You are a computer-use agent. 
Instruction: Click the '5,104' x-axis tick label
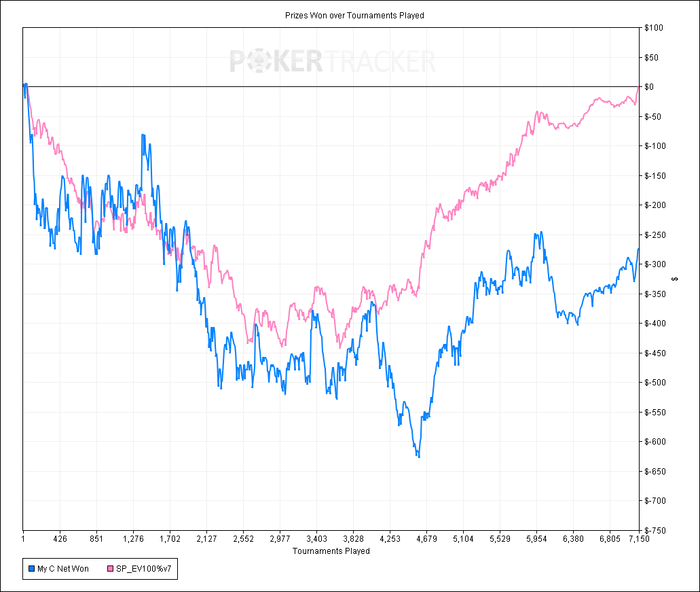(x=463, y=539)
